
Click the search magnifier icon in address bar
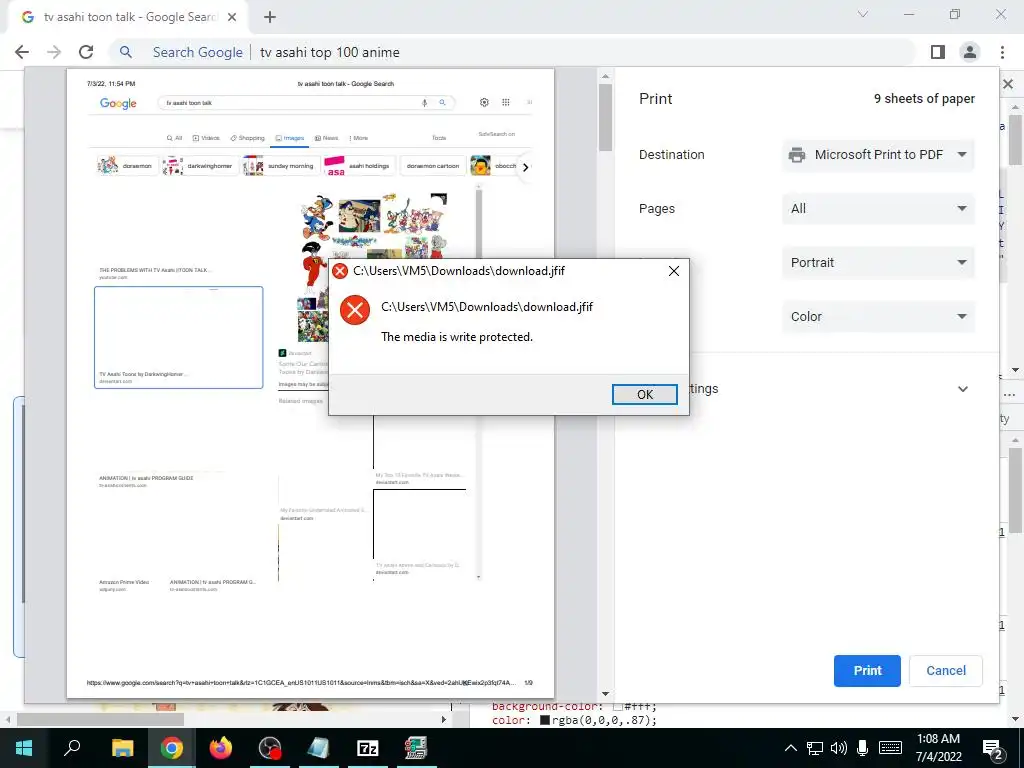[x=125, y=52]
